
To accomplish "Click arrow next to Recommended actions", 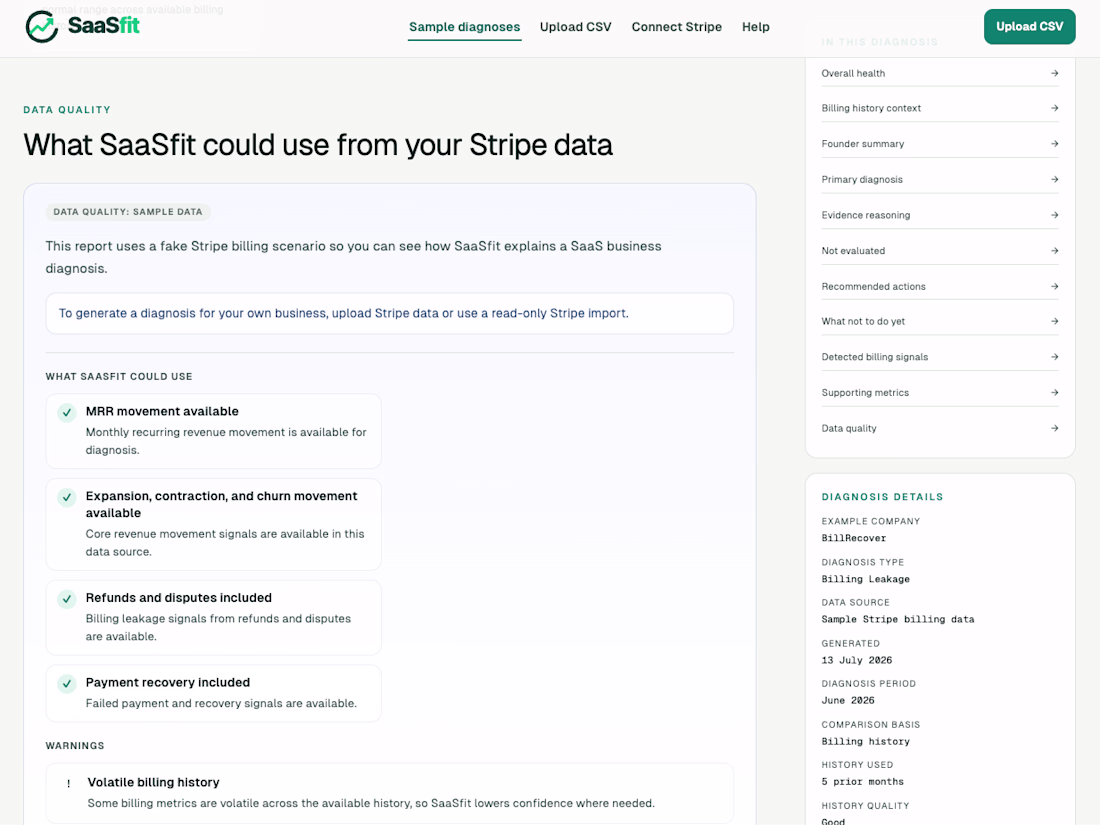I will (x=1054, y=286).
